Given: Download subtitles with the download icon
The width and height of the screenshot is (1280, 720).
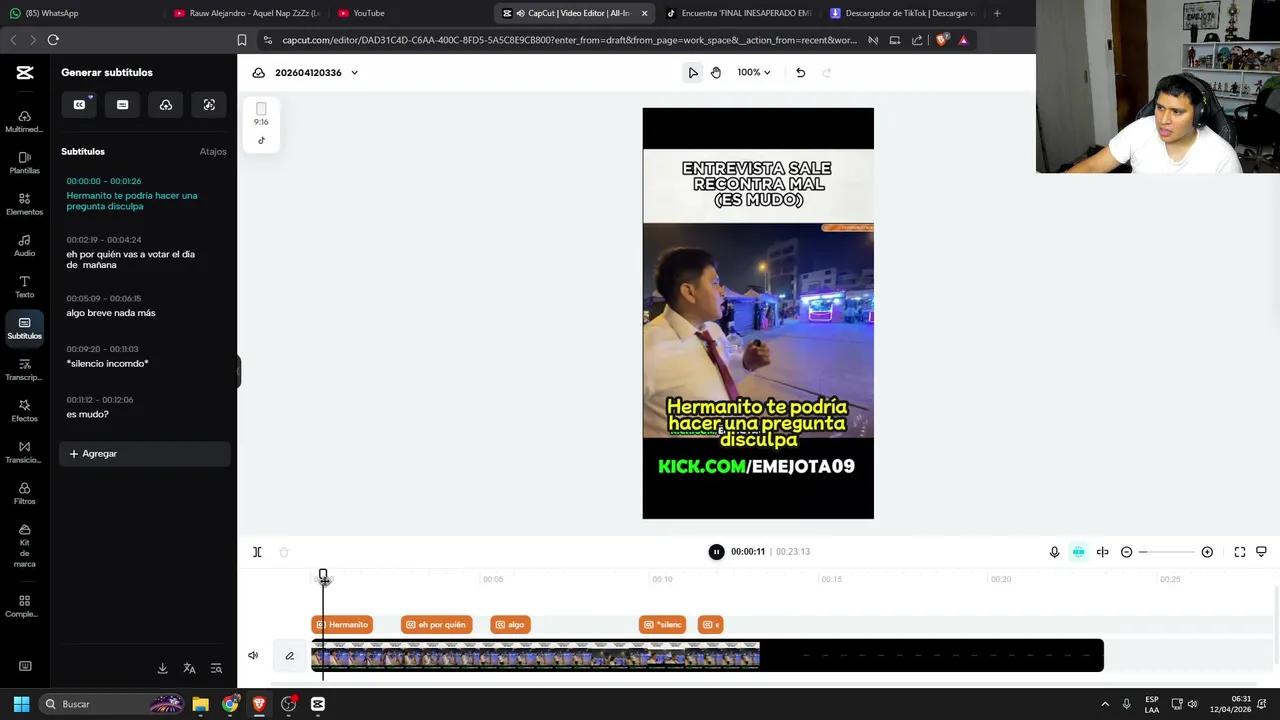Looking at the screenshot, I should coord(163,668).
